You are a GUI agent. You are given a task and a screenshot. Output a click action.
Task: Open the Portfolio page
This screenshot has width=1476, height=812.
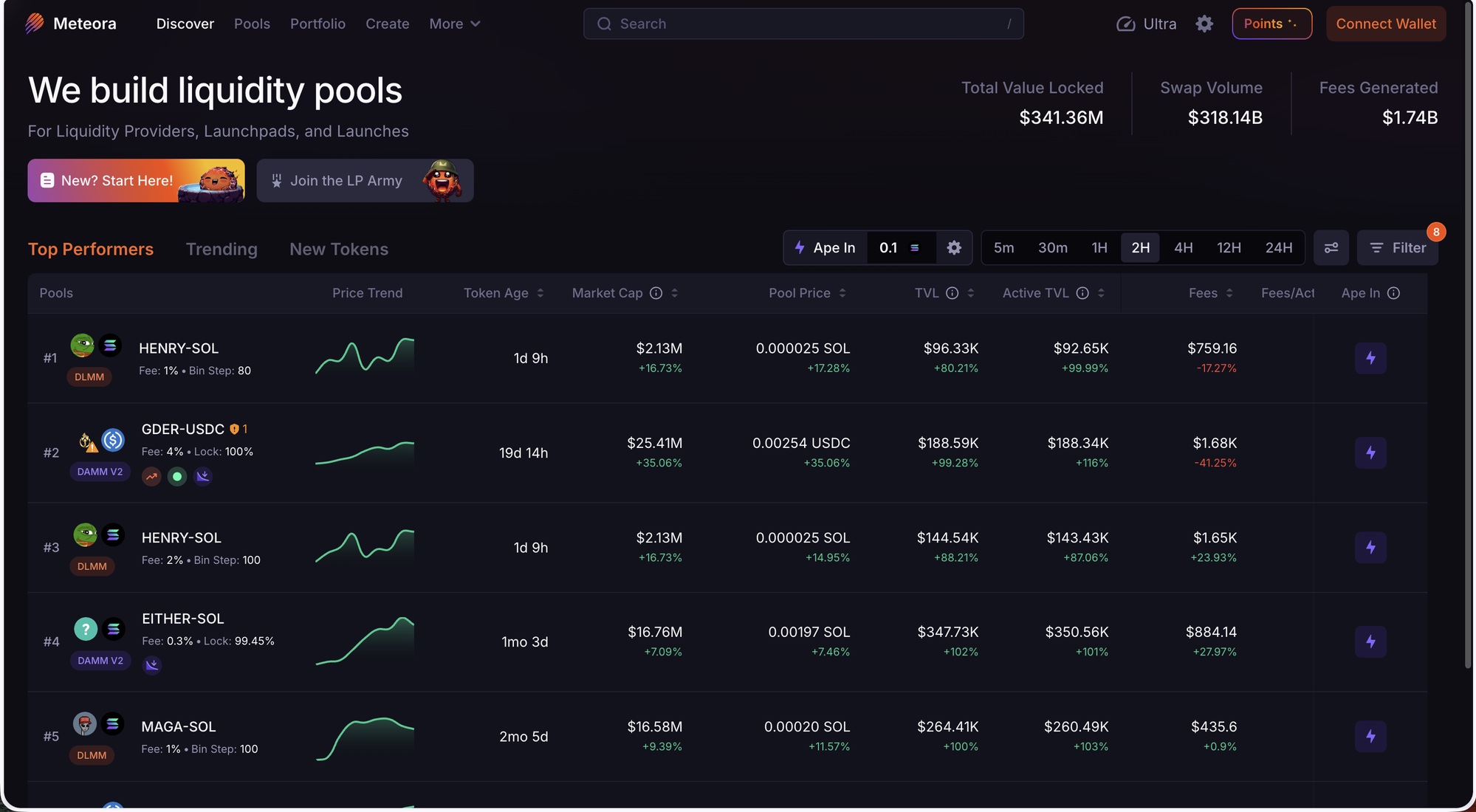point(317,24)
